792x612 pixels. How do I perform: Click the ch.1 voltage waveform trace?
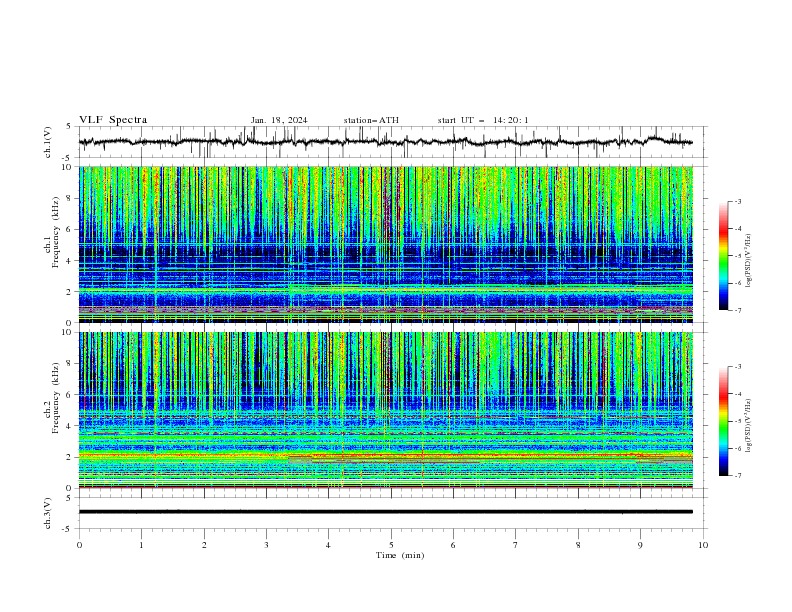pyautogui.click(x=385, y=142)
